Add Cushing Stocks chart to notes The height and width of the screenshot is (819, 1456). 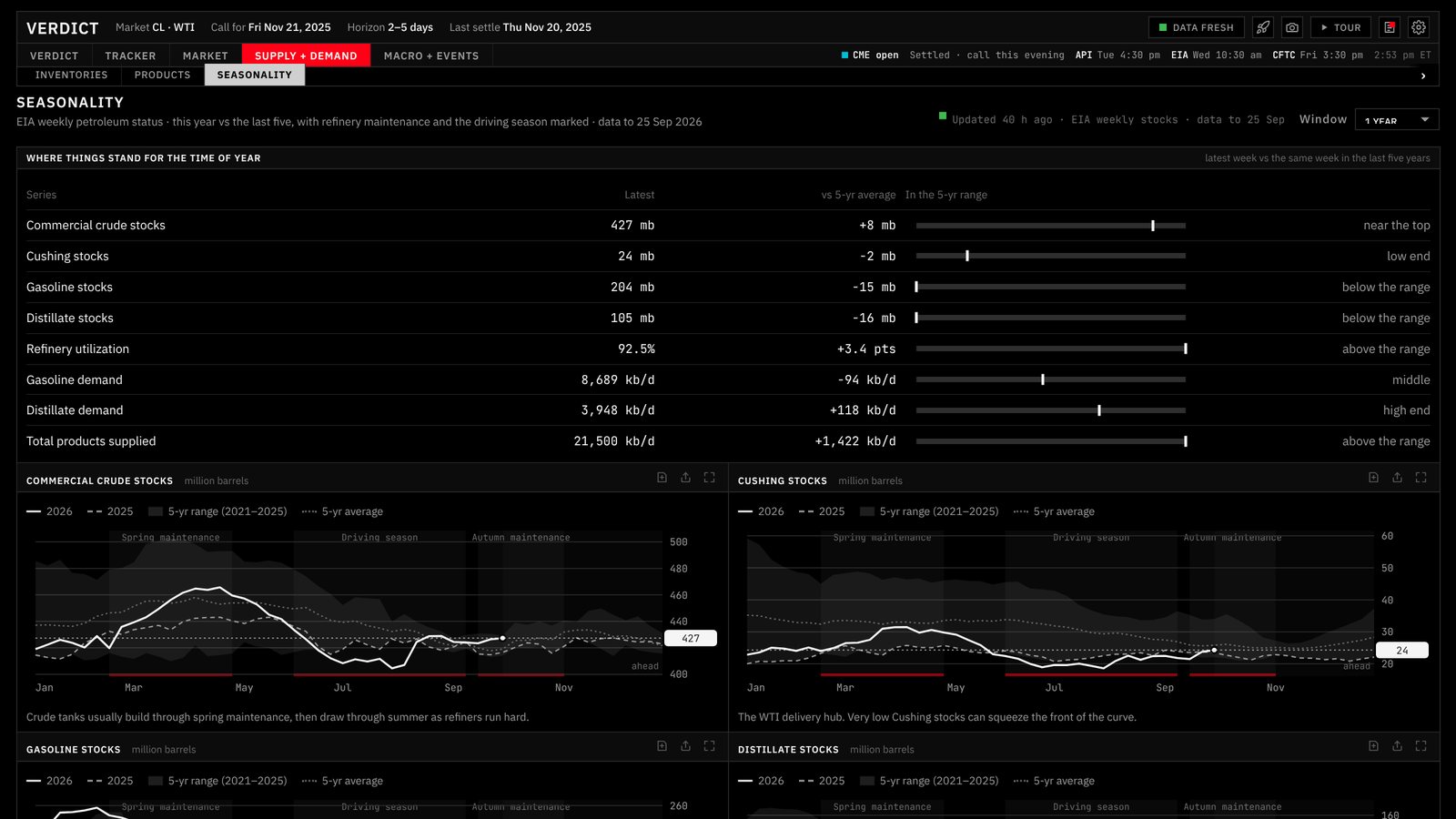1373,477
